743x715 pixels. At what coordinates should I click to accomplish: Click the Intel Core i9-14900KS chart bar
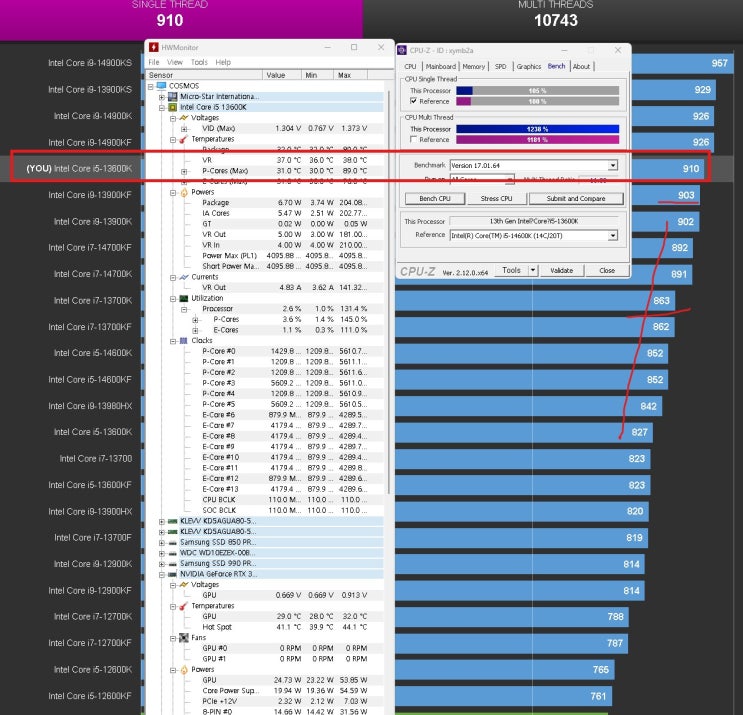pyautogui.click(x=683, y=63)
